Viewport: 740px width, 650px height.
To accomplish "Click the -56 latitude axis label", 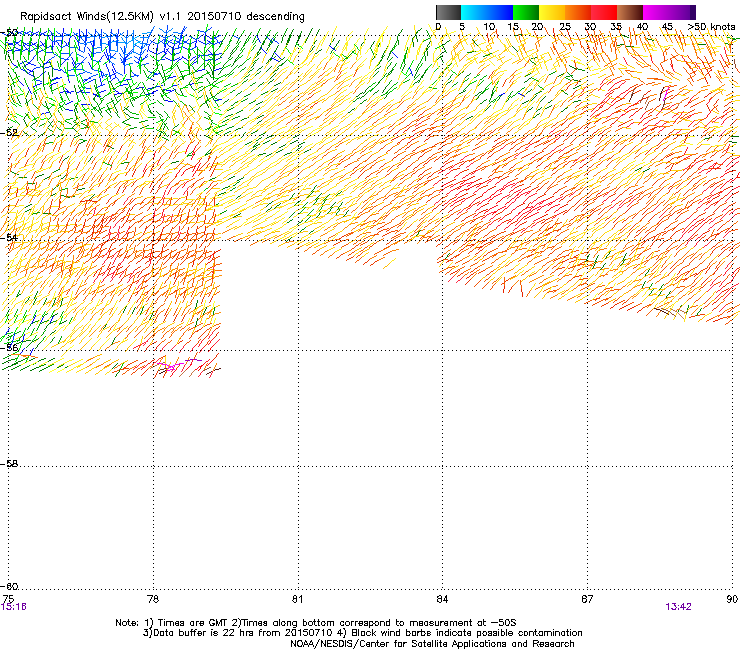I will click(9, 347).
